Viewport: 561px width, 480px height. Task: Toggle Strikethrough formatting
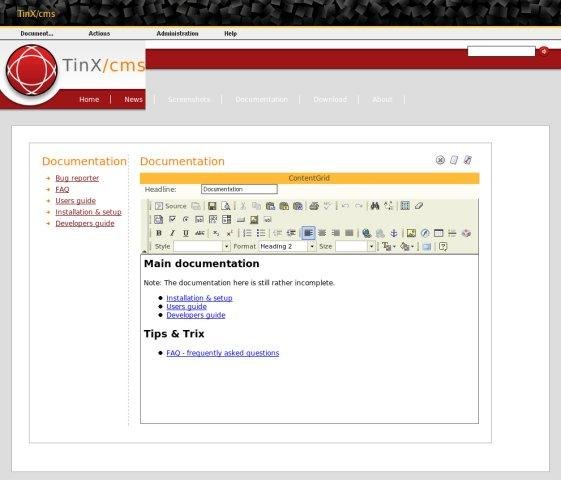pos(200,233)
